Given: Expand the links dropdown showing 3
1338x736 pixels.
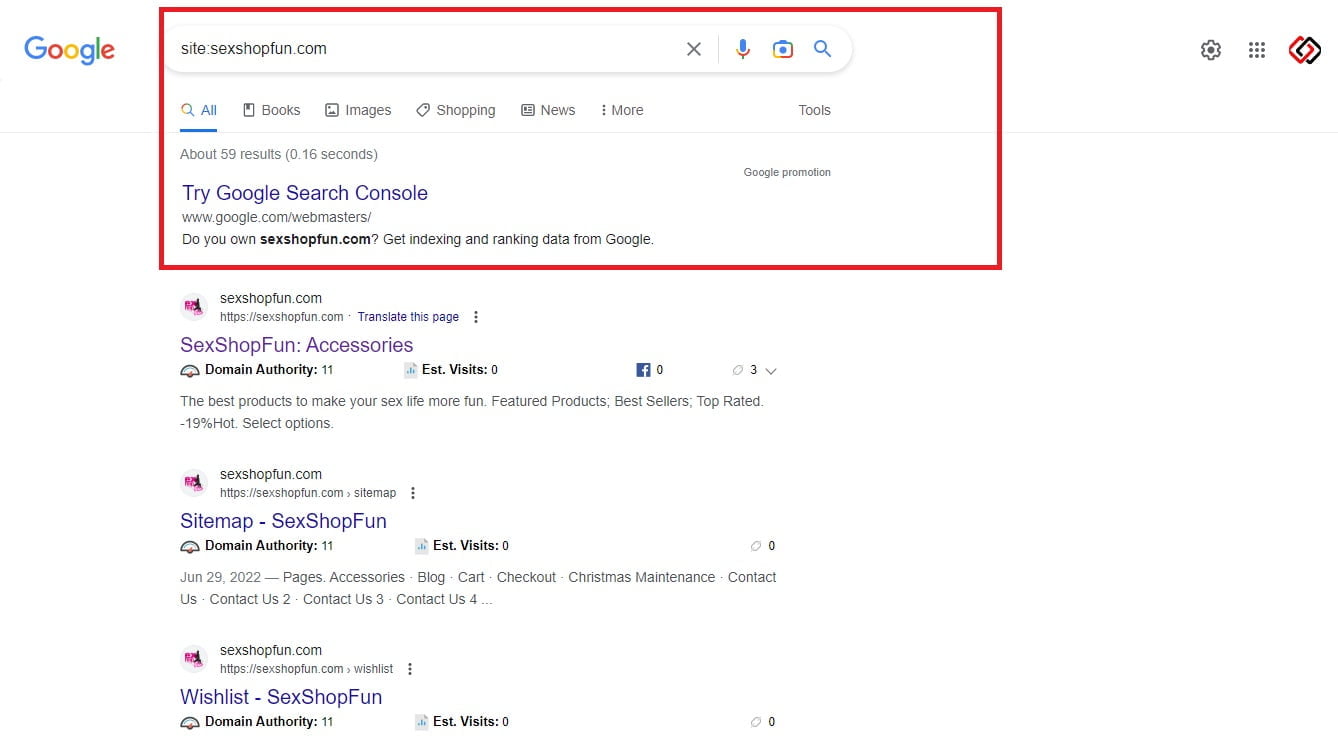Looking at the screenshot, I should (x=770, y=370).
